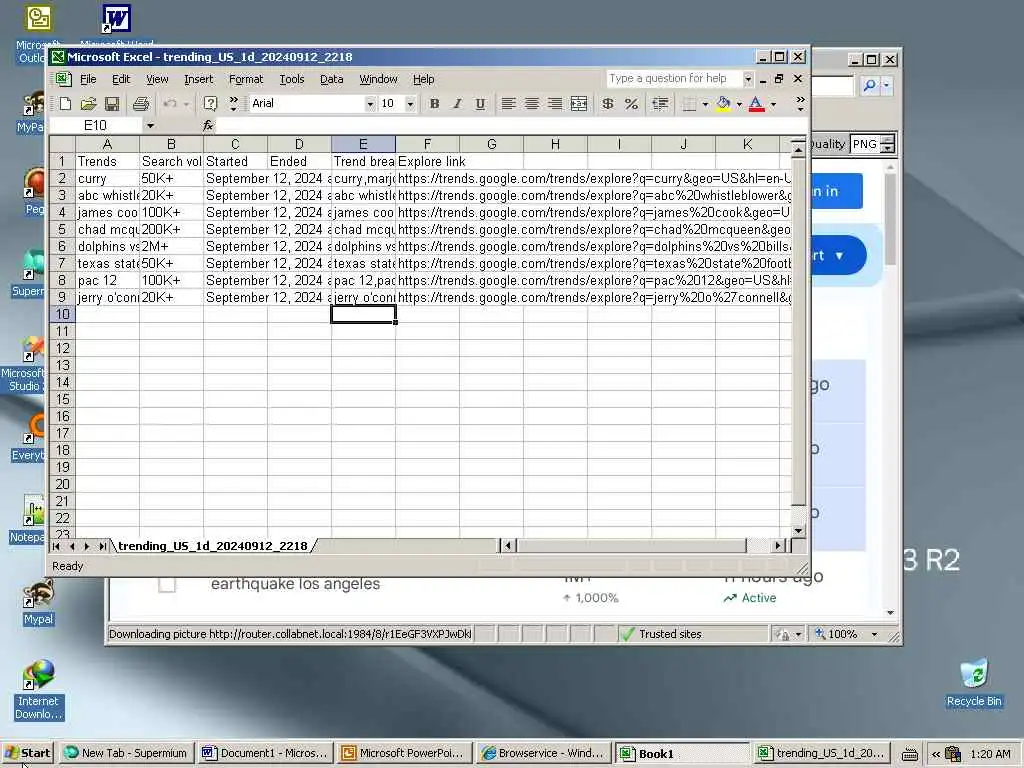Click the Borders icon

pyautogui.click(x=689, y=103)
